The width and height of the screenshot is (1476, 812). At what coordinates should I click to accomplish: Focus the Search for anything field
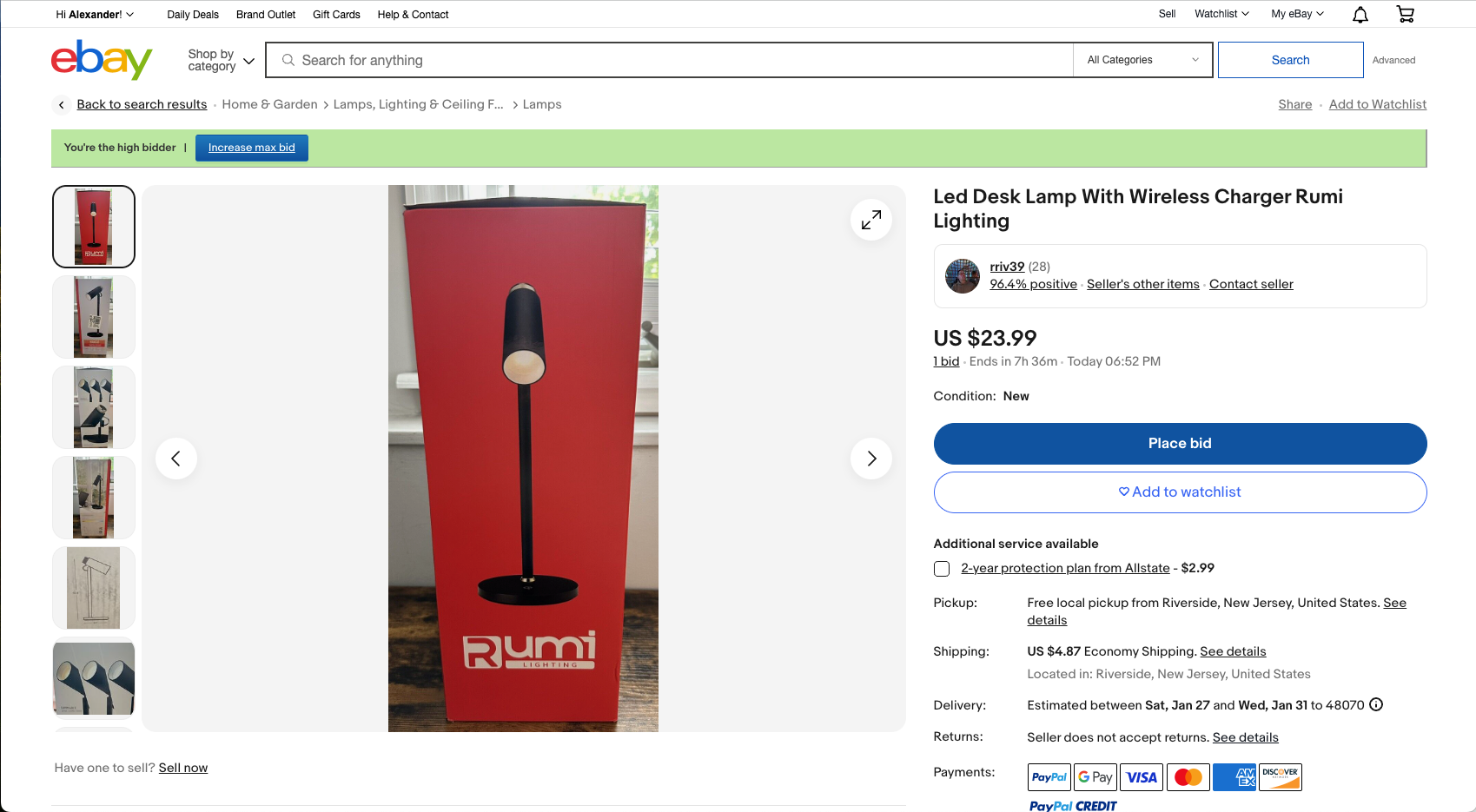tap(670, 60)
